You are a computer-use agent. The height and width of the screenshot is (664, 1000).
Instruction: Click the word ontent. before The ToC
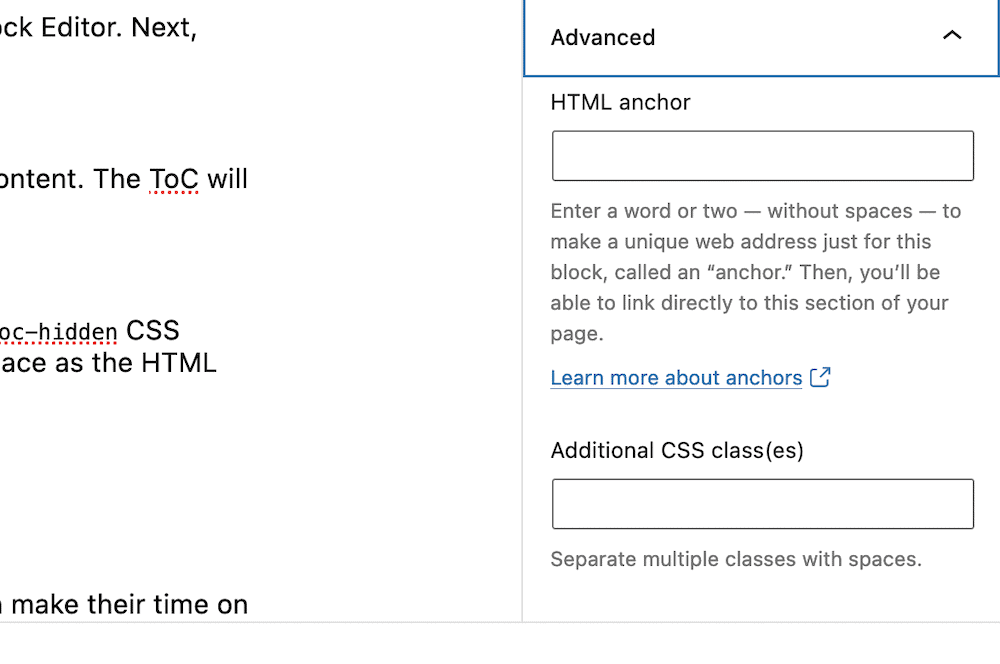click(42, 179)
